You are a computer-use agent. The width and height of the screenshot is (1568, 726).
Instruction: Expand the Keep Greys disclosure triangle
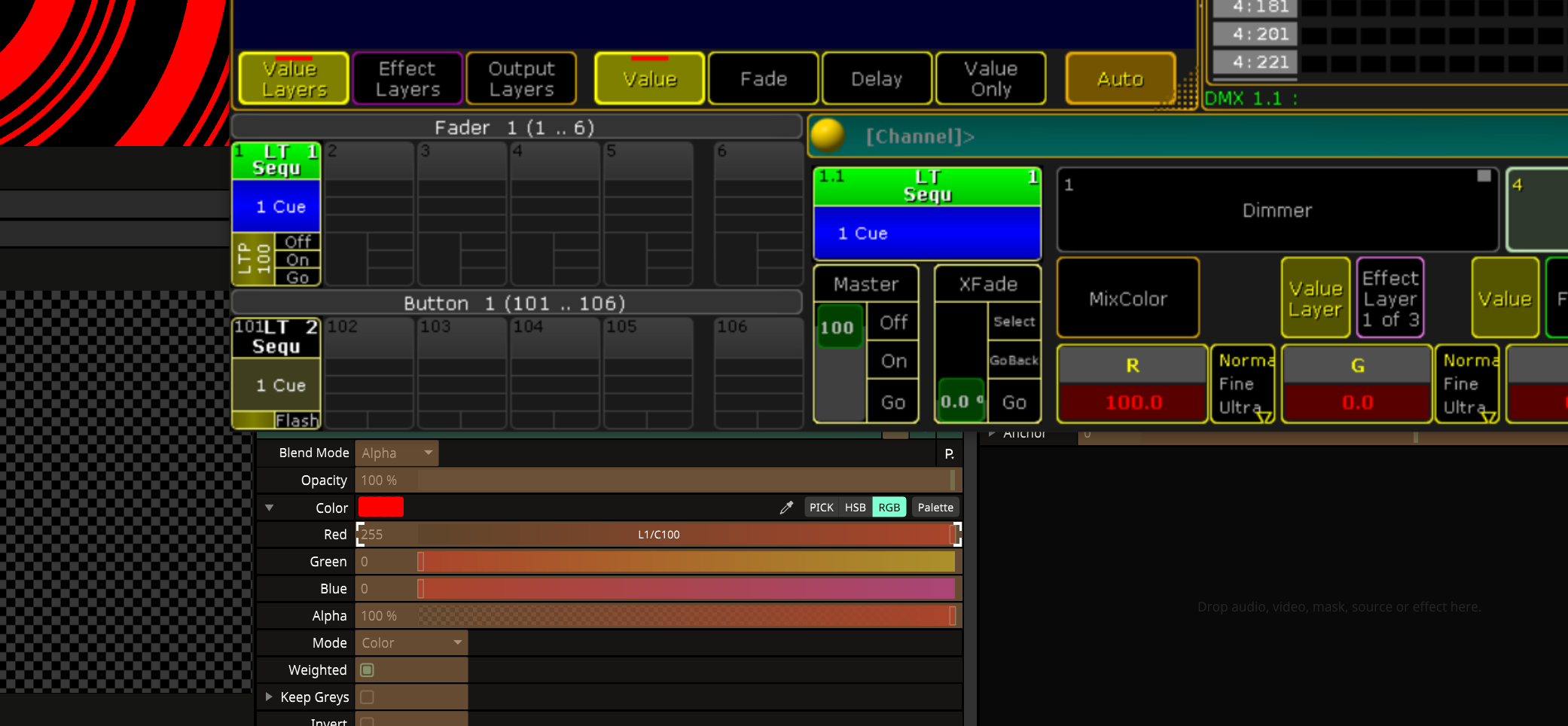coord(268,697)
